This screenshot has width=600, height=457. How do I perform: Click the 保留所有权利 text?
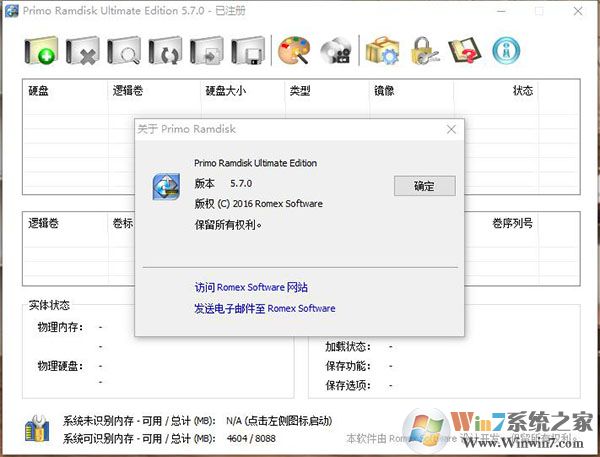point(228,225)
